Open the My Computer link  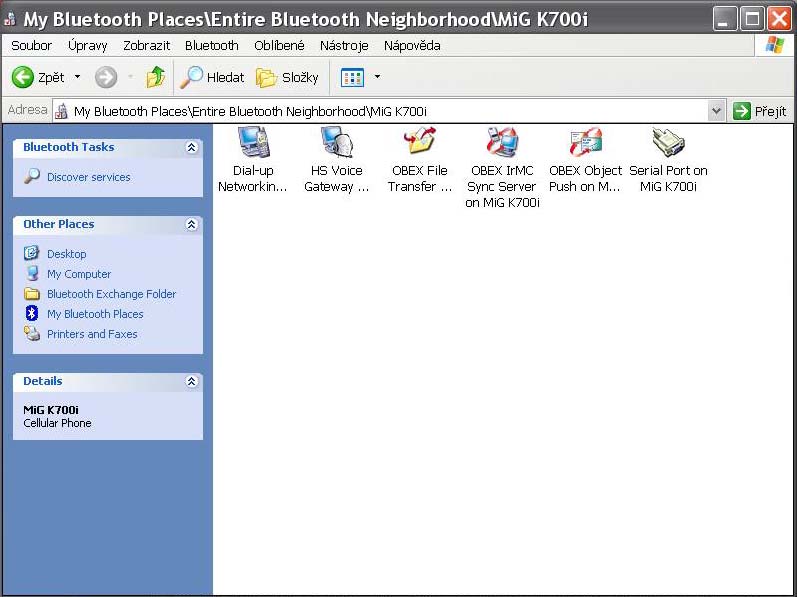point(79,274)
